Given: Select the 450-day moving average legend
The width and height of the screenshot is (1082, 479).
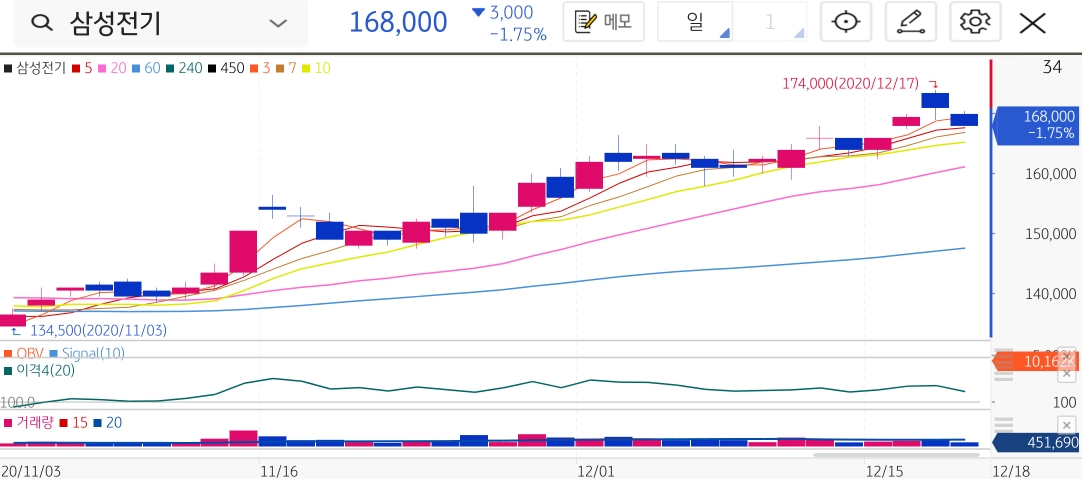Looking at the screenshot, I should (x=226, y=68).
